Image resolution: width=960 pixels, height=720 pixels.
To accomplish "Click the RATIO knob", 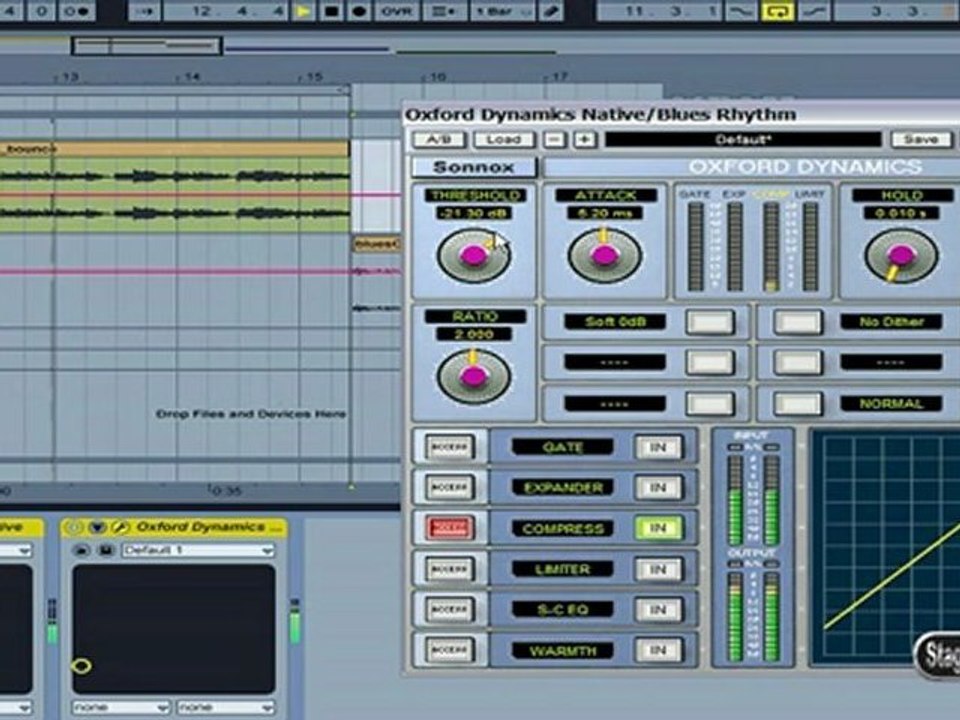I will click(x=474, y=377).
